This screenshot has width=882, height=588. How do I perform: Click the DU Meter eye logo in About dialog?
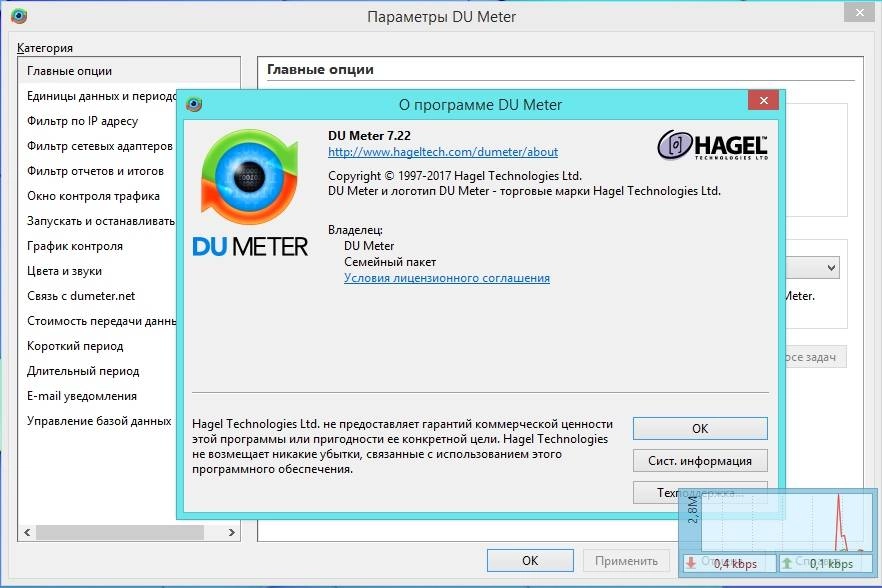tap(250, 177)
